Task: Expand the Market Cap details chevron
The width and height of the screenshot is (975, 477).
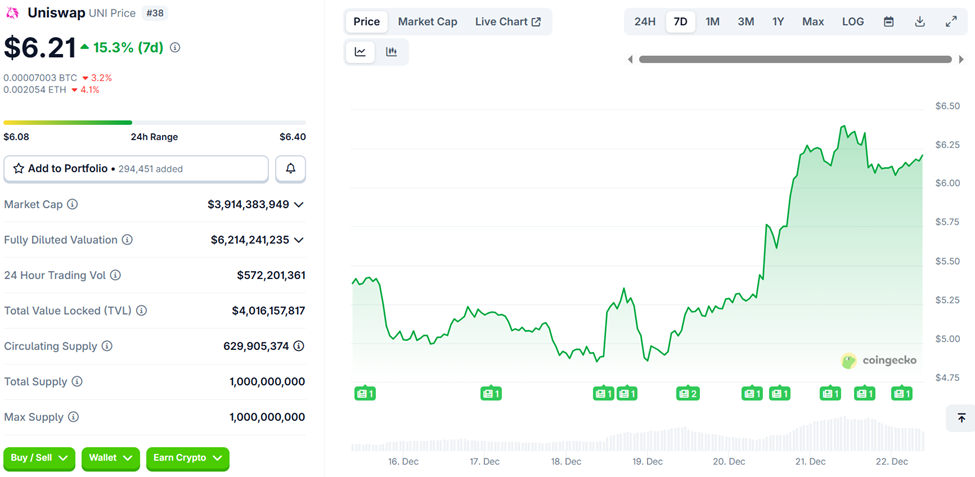Action: coord(299,204)
